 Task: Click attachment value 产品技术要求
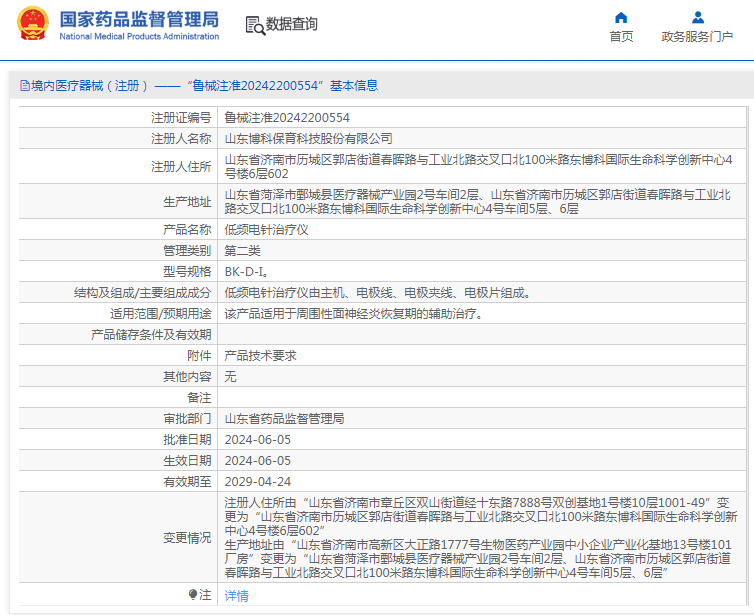click(x=260, y=356)
